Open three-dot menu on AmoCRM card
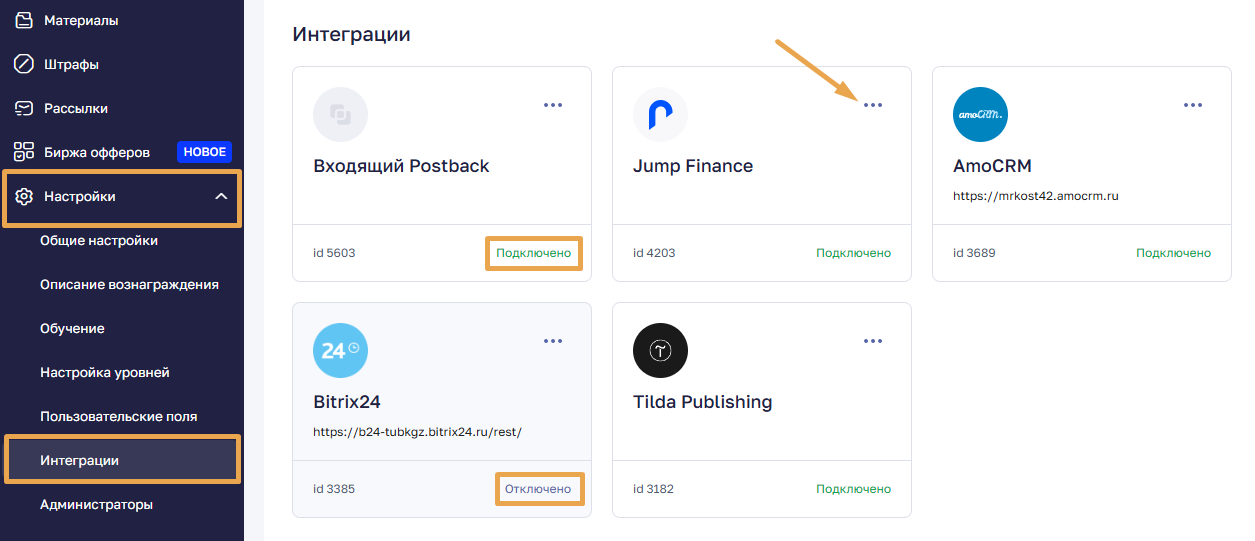1255x541 pixels. pos(1193,105)
